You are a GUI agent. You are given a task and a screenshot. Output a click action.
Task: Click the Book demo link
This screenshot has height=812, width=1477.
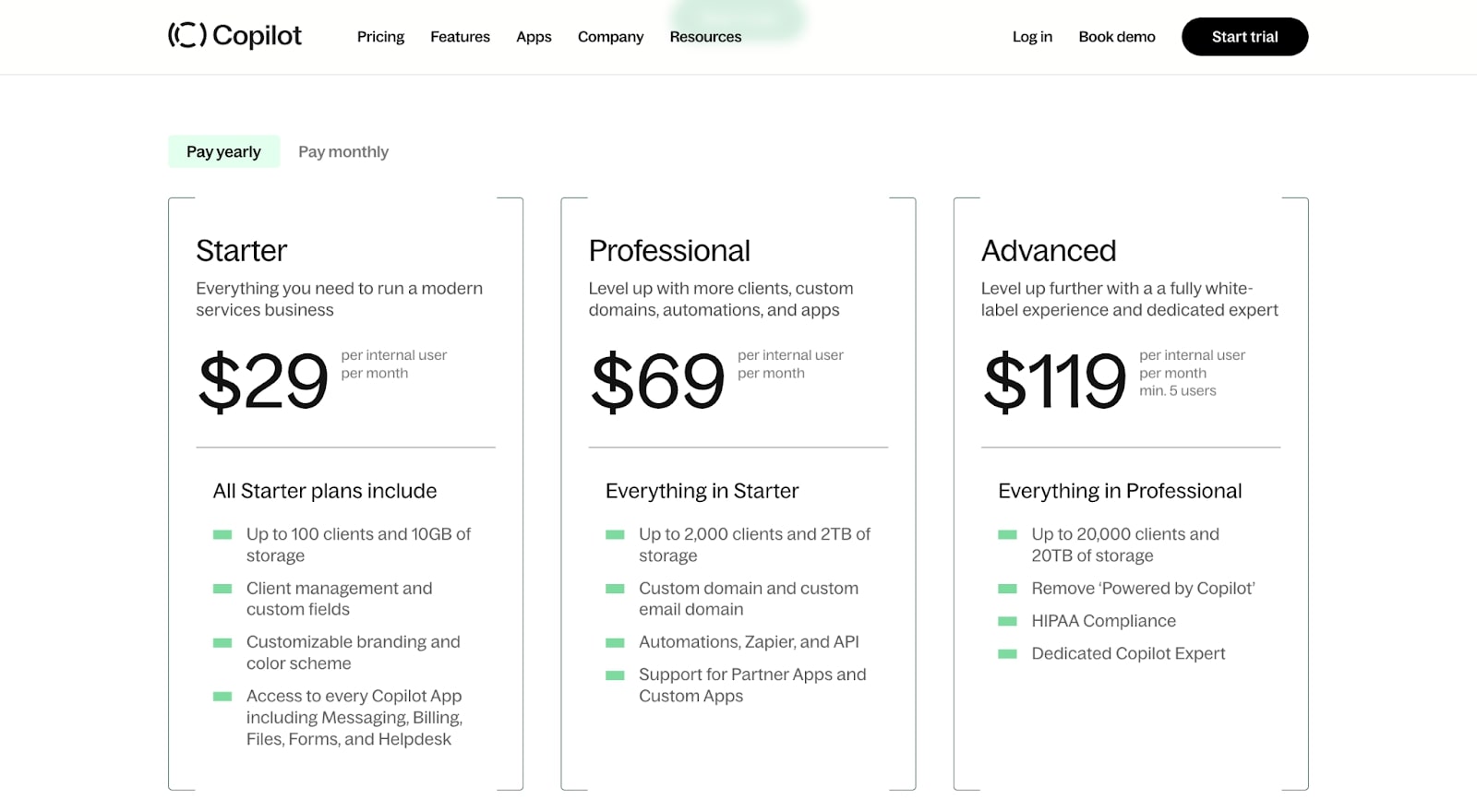click(x=1116, y=37)
